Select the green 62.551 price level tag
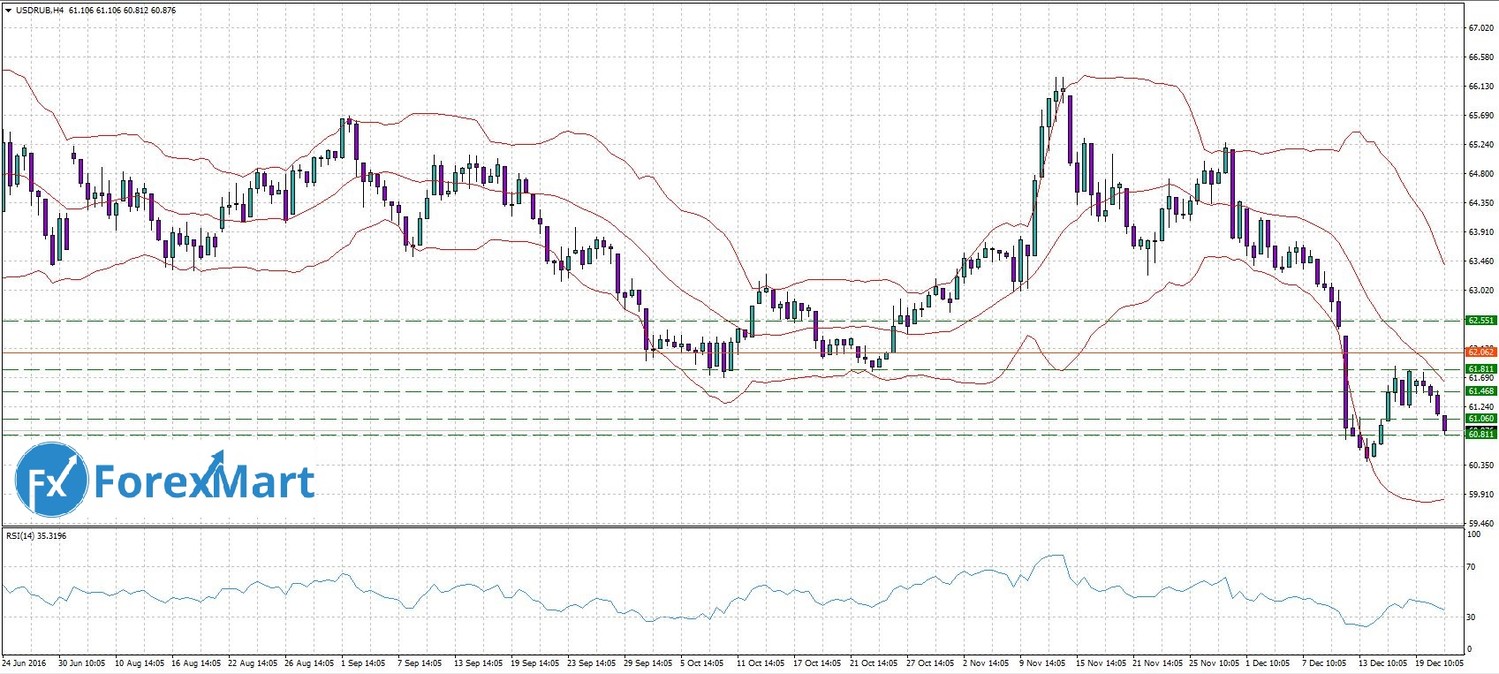Screen dimensions: 1499x674 click(1480, 320)
